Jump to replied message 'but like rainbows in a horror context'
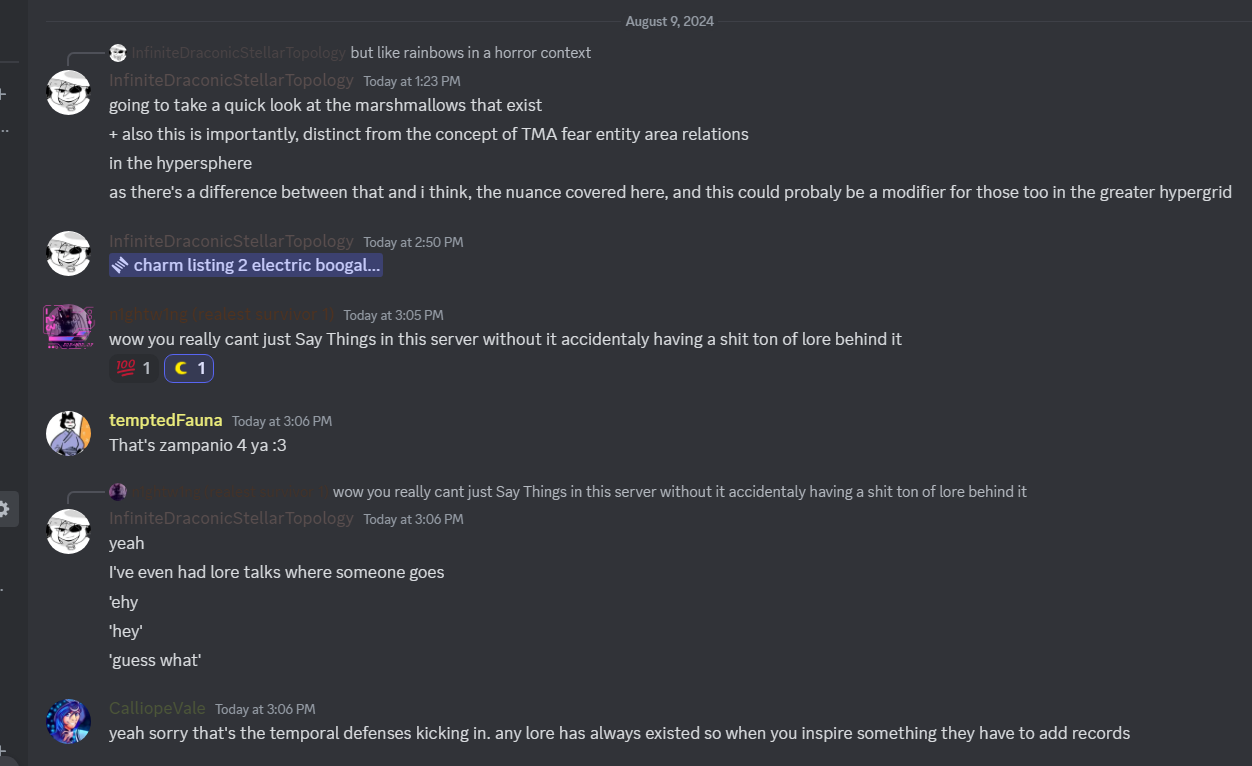The height and width of the screenshot is (766, 1252). coord(470,52)
